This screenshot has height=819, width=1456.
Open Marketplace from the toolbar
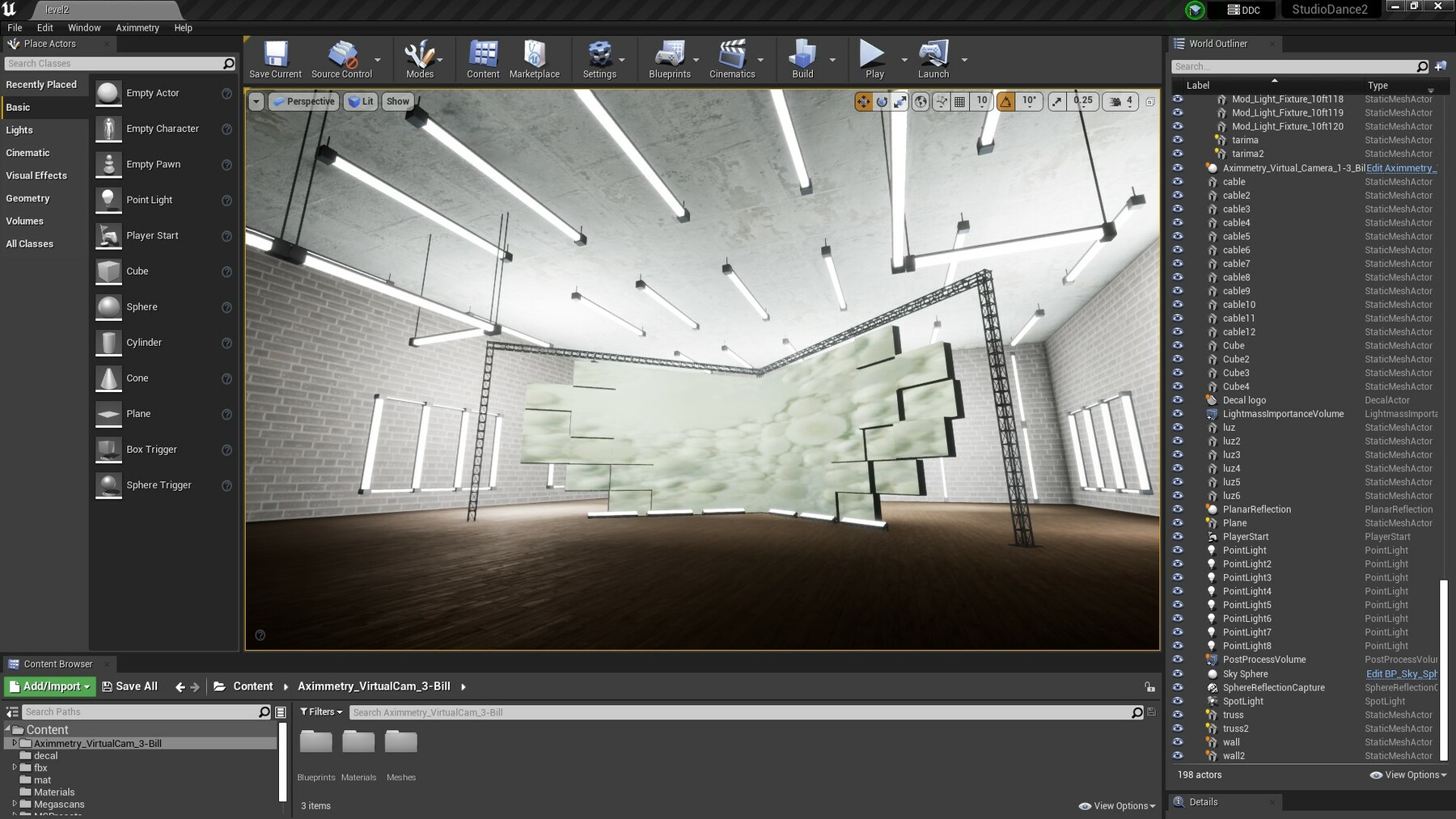click(534, 58)
